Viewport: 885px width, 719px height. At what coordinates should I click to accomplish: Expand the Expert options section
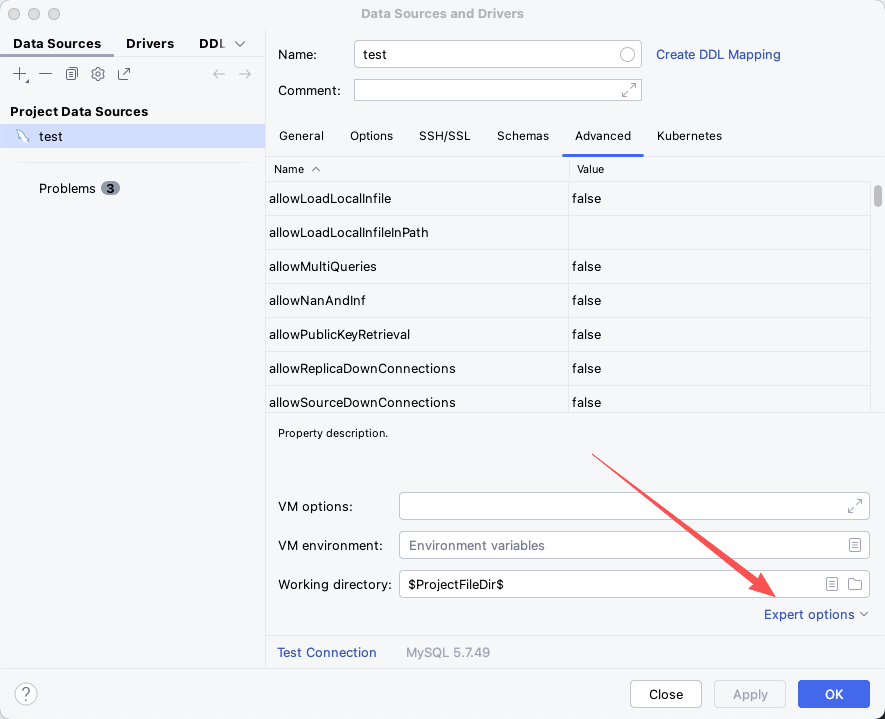[816, 614]
